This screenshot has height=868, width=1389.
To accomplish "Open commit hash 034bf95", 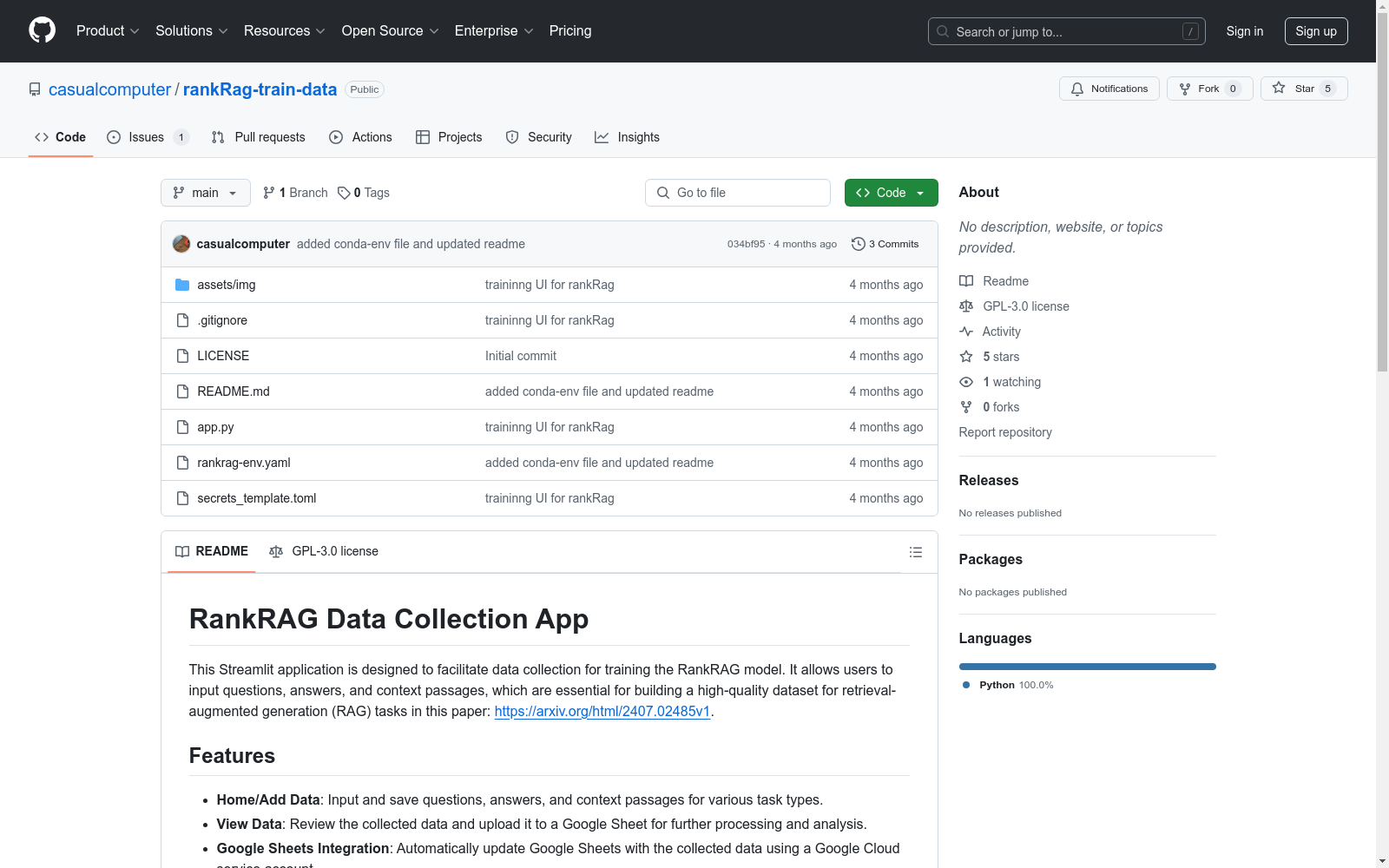I will pyautogui.click(x=747, y=244).
